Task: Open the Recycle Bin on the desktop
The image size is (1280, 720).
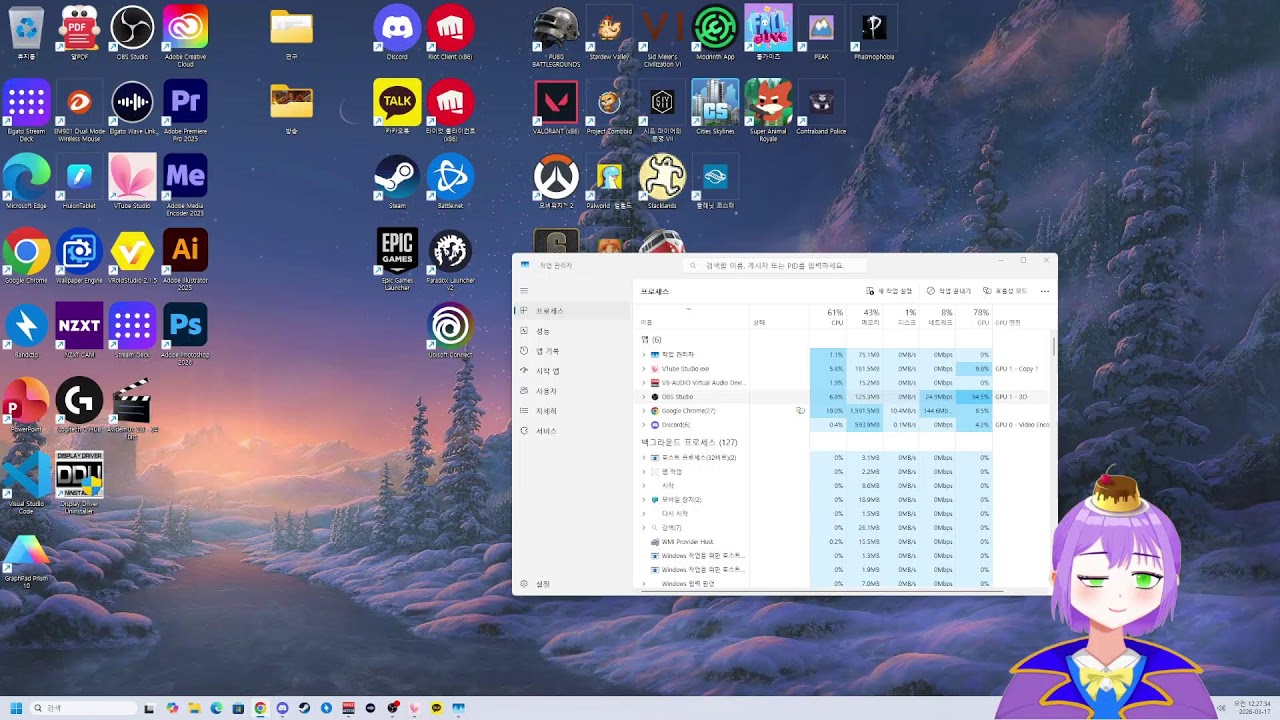Action: (x=26, y=33)
